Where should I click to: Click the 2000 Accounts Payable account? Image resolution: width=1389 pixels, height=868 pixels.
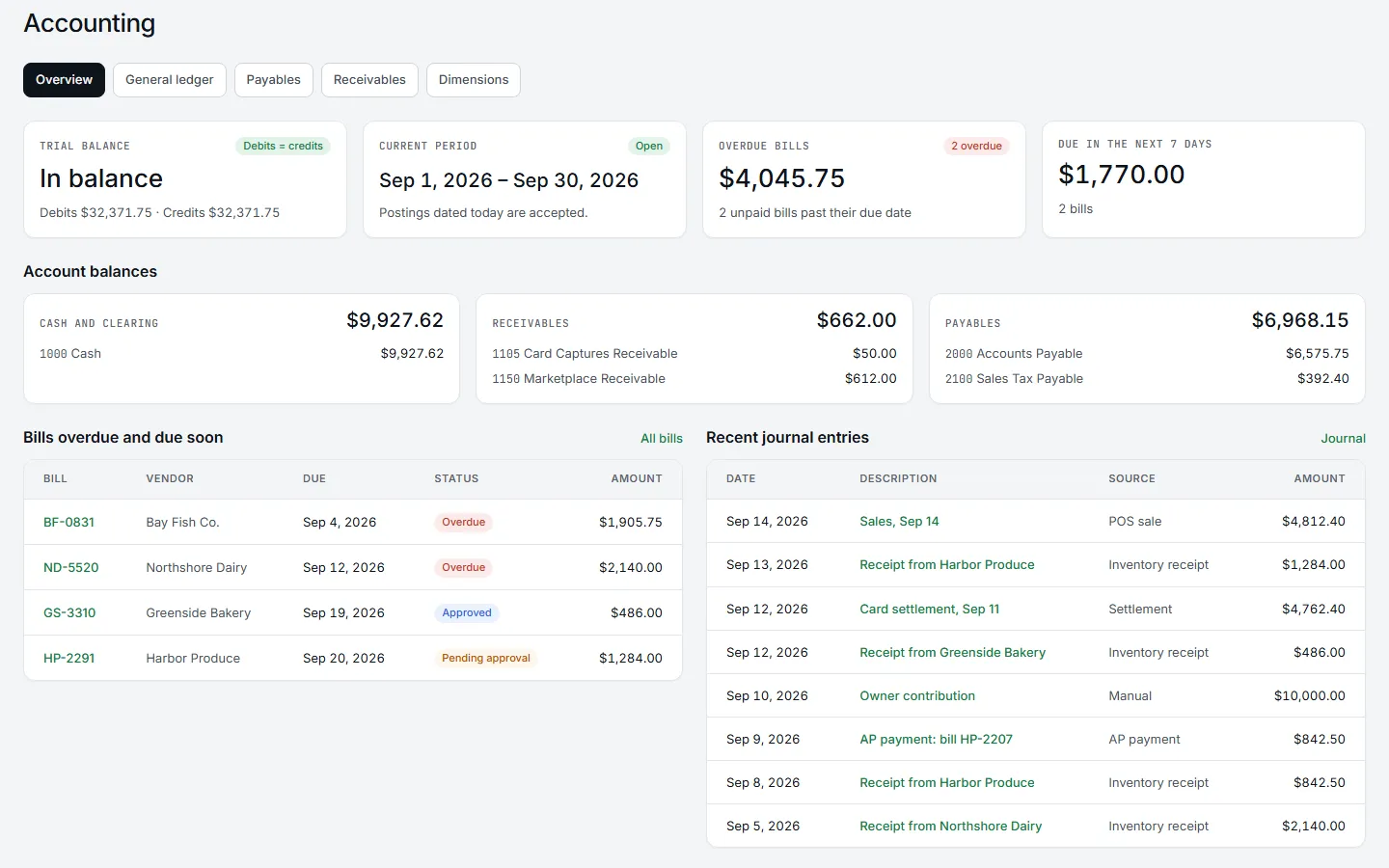1147,354
